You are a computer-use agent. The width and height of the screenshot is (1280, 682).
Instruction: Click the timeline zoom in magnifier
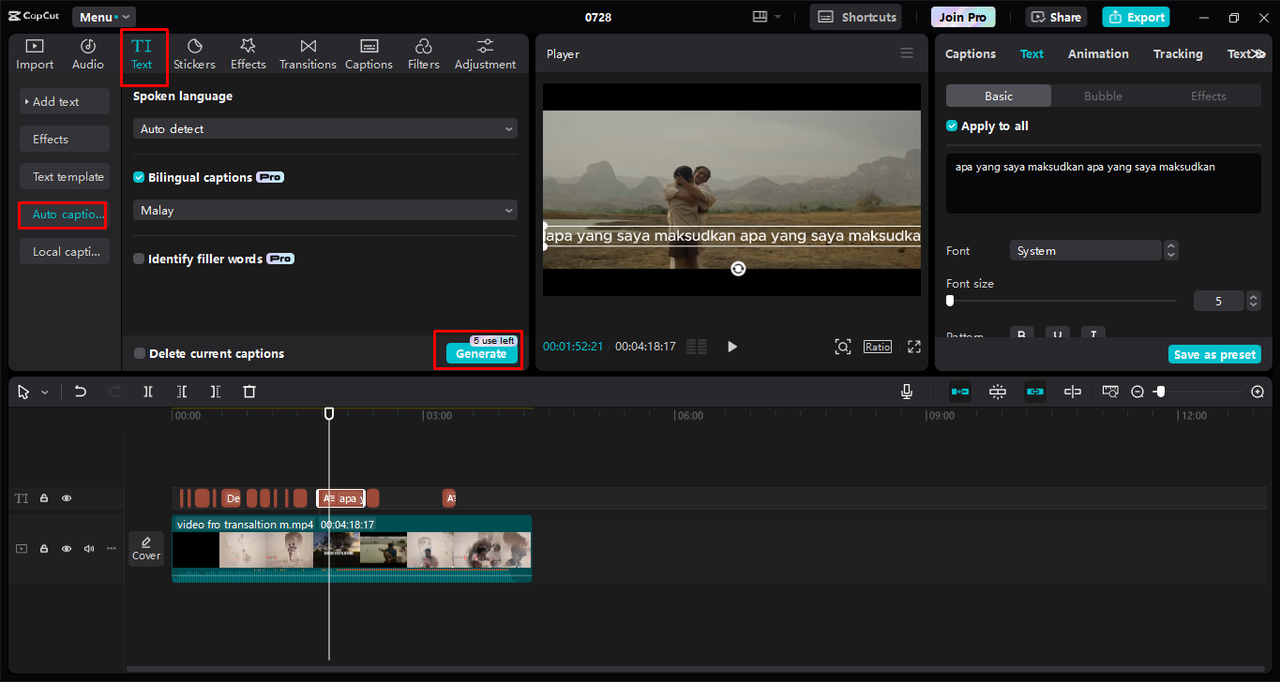(x=1258, y=392)
